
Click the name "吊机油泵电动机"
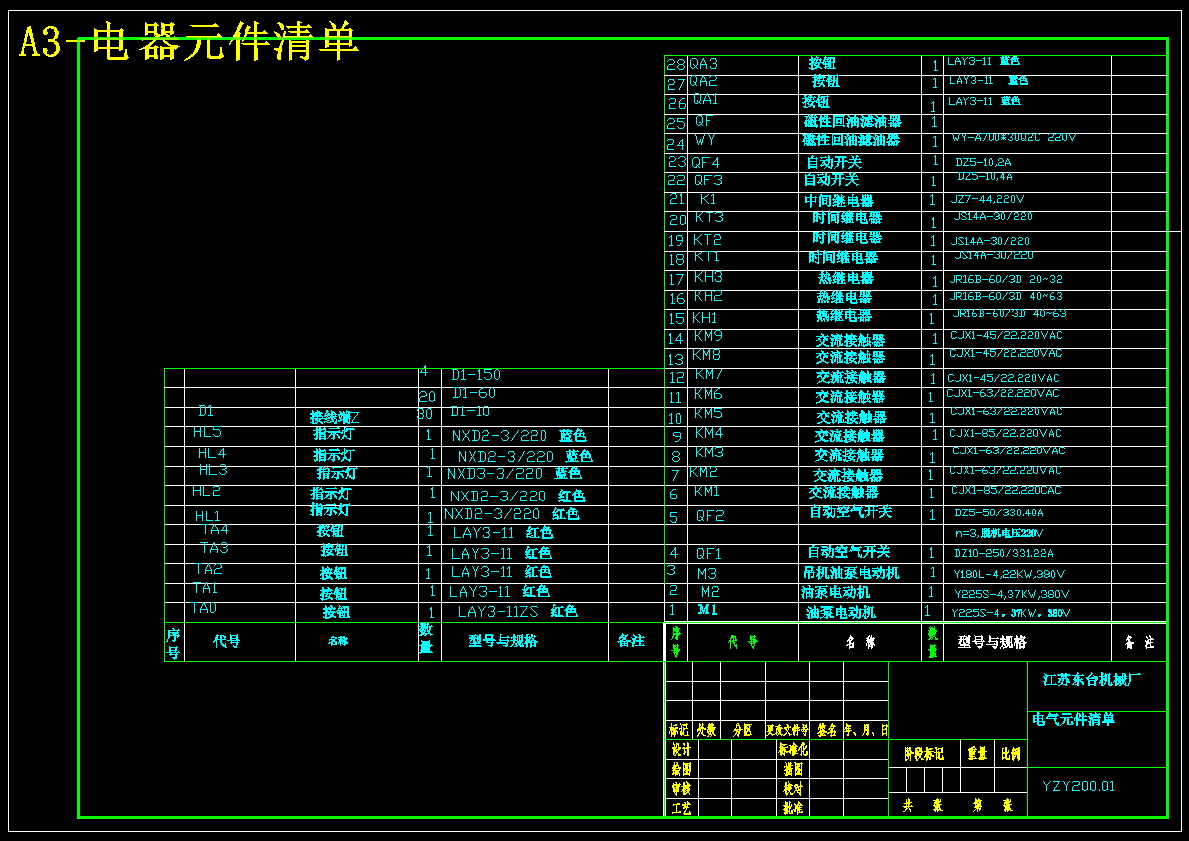(851, 573)
